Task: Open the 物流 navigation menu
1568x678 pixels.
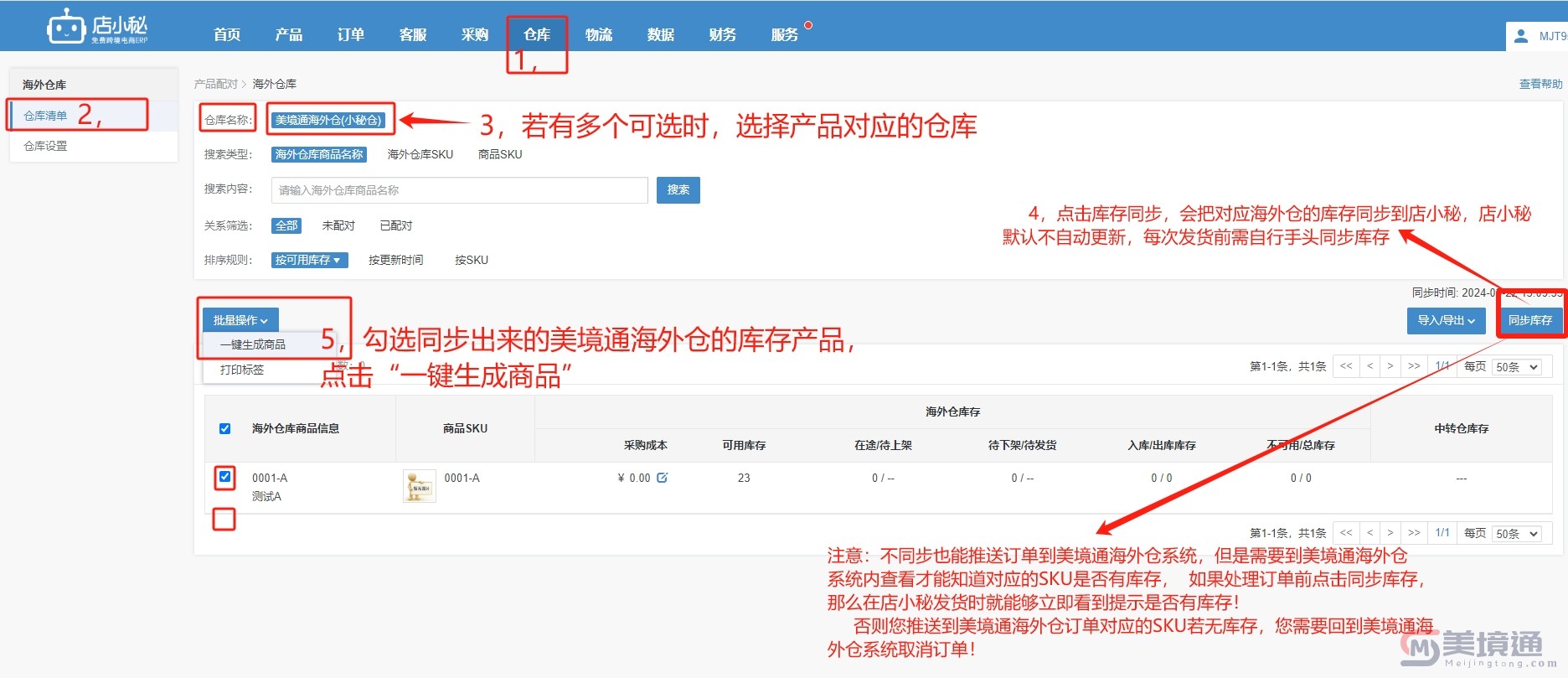Action: [599, 34]
